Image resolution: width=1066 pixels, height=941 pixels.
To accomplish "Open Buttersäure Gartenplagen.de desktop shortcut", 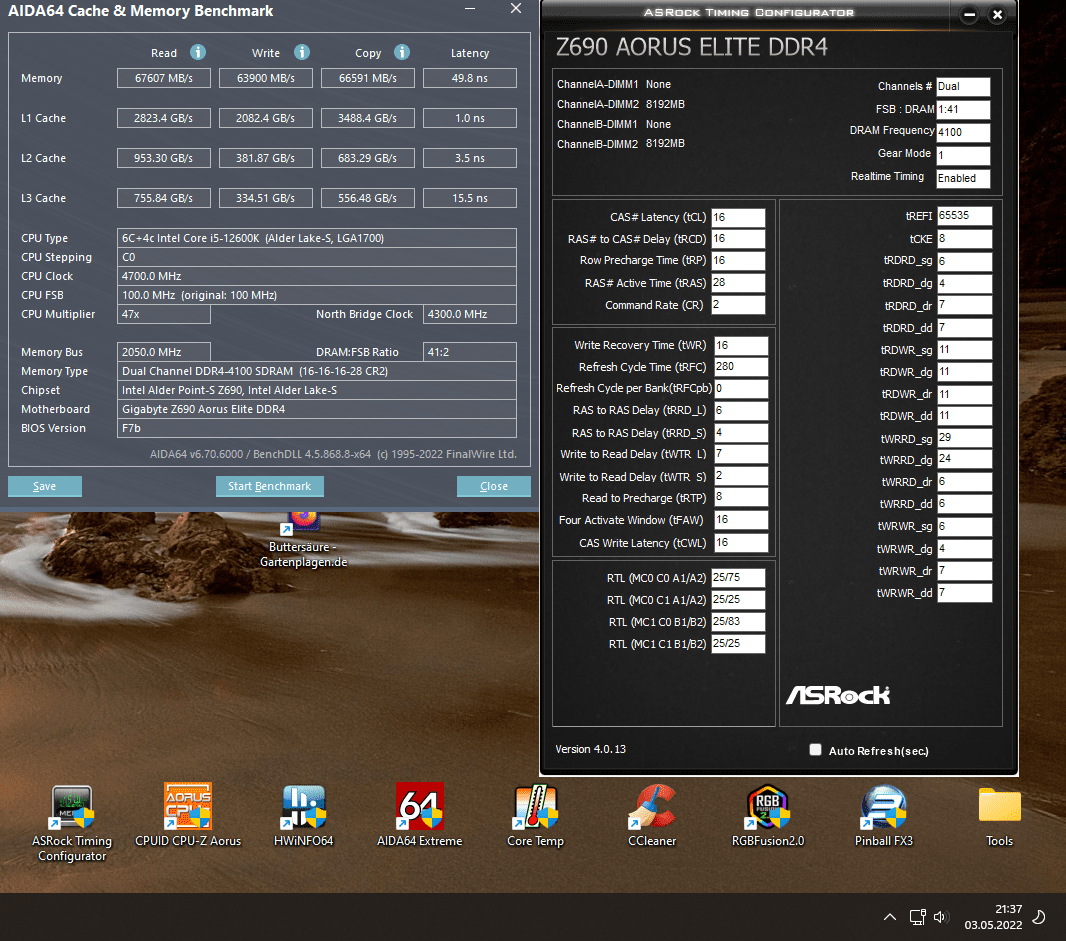I will (x=303, y=541).
